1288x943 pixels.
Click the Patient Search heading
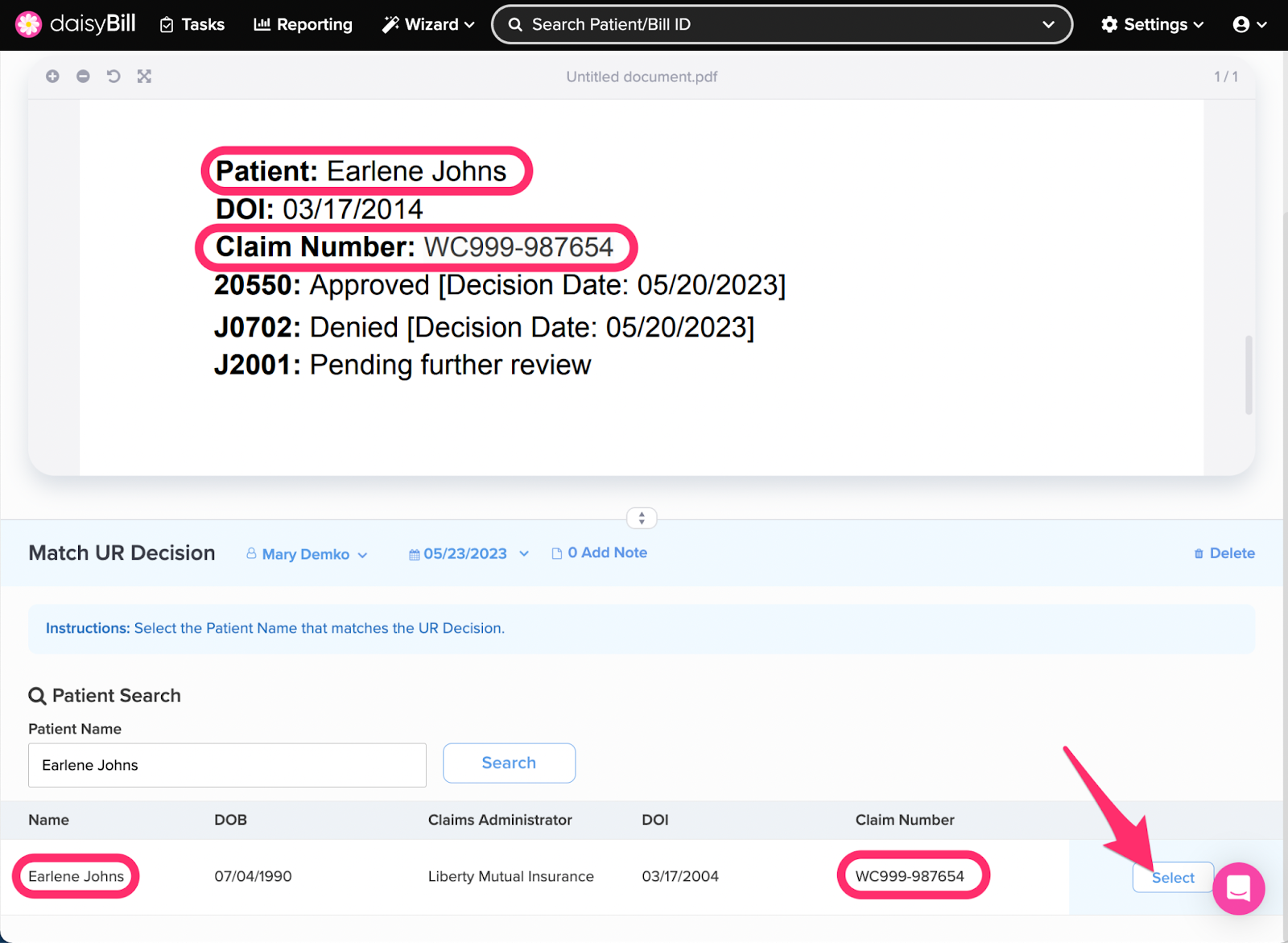pyautogui.click(x=105, y=696)
